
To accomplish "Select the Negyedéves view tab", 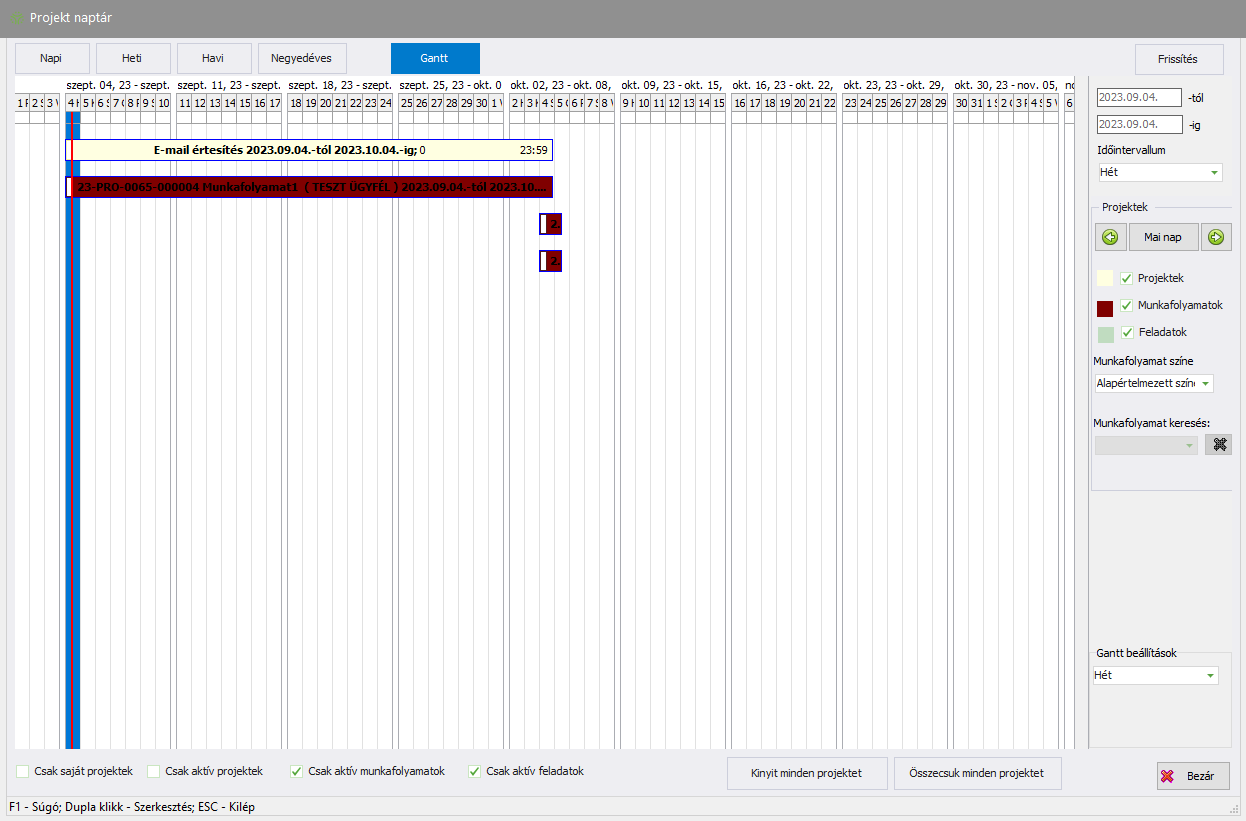I will 301,58.
